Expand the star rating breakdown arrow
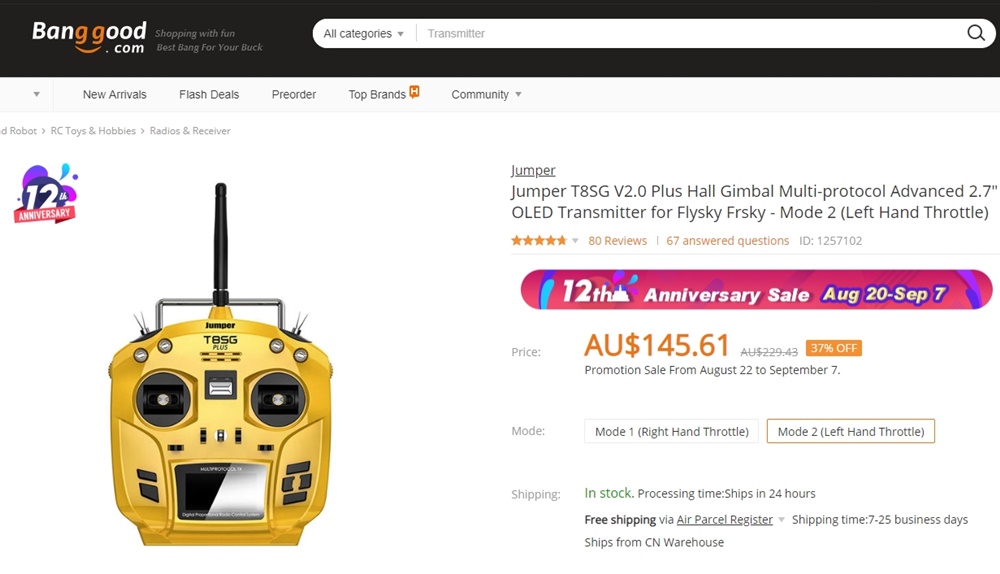This screenshot has height=574, width=1000. pos(575,241)
